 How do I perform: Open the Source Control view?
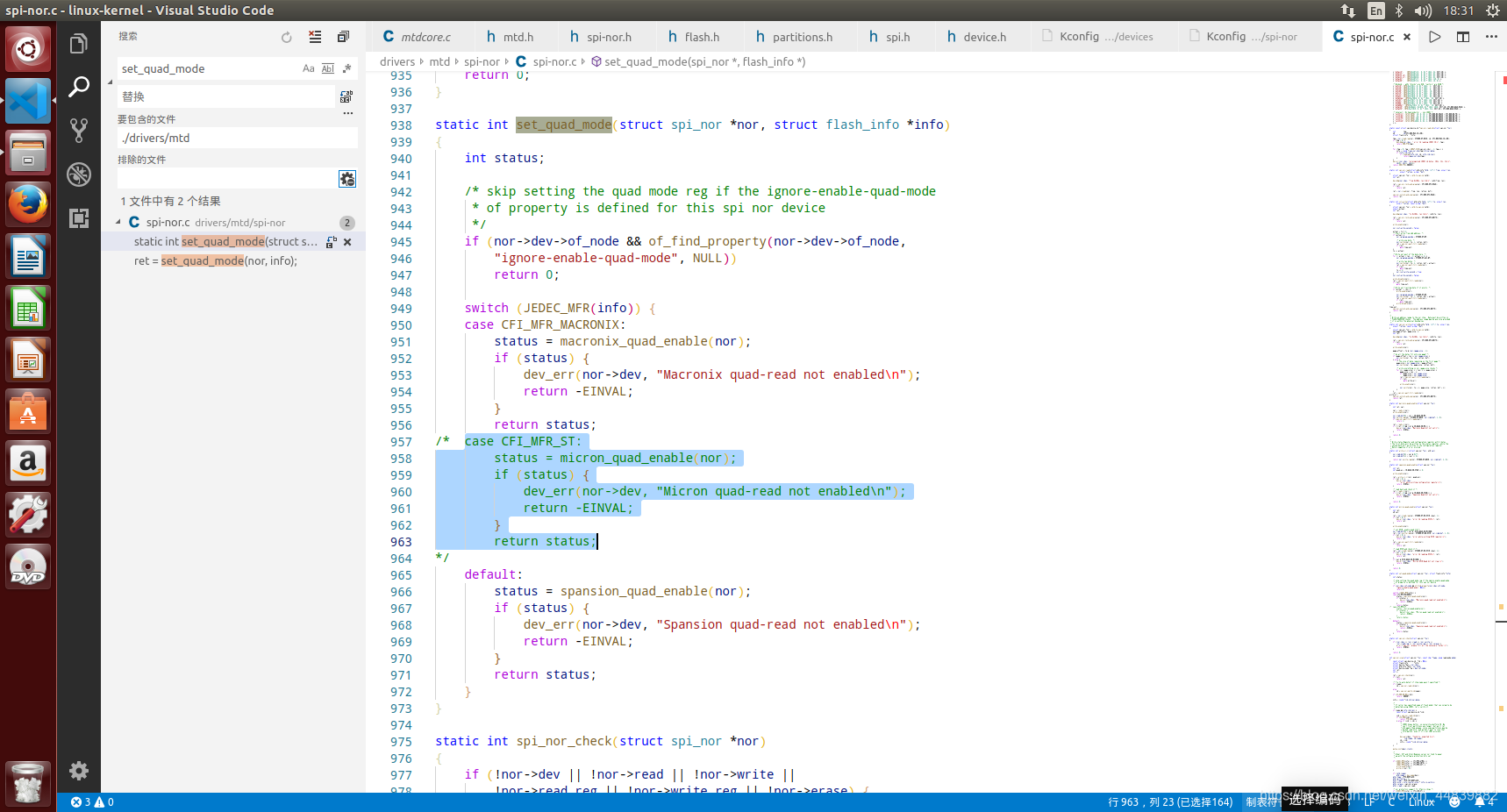79,131
